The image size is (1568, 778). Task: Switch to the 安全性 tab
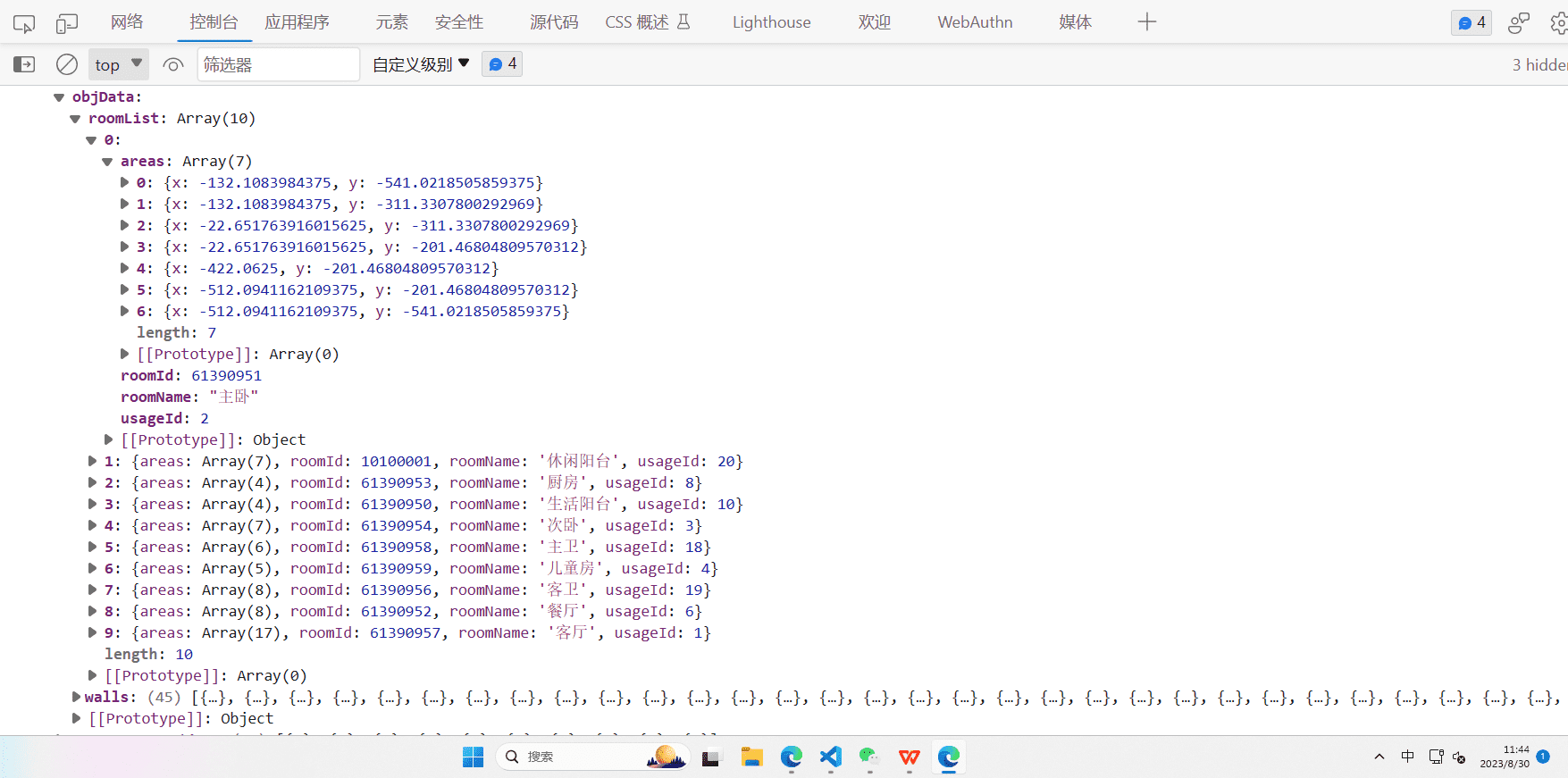coord(459,22)
